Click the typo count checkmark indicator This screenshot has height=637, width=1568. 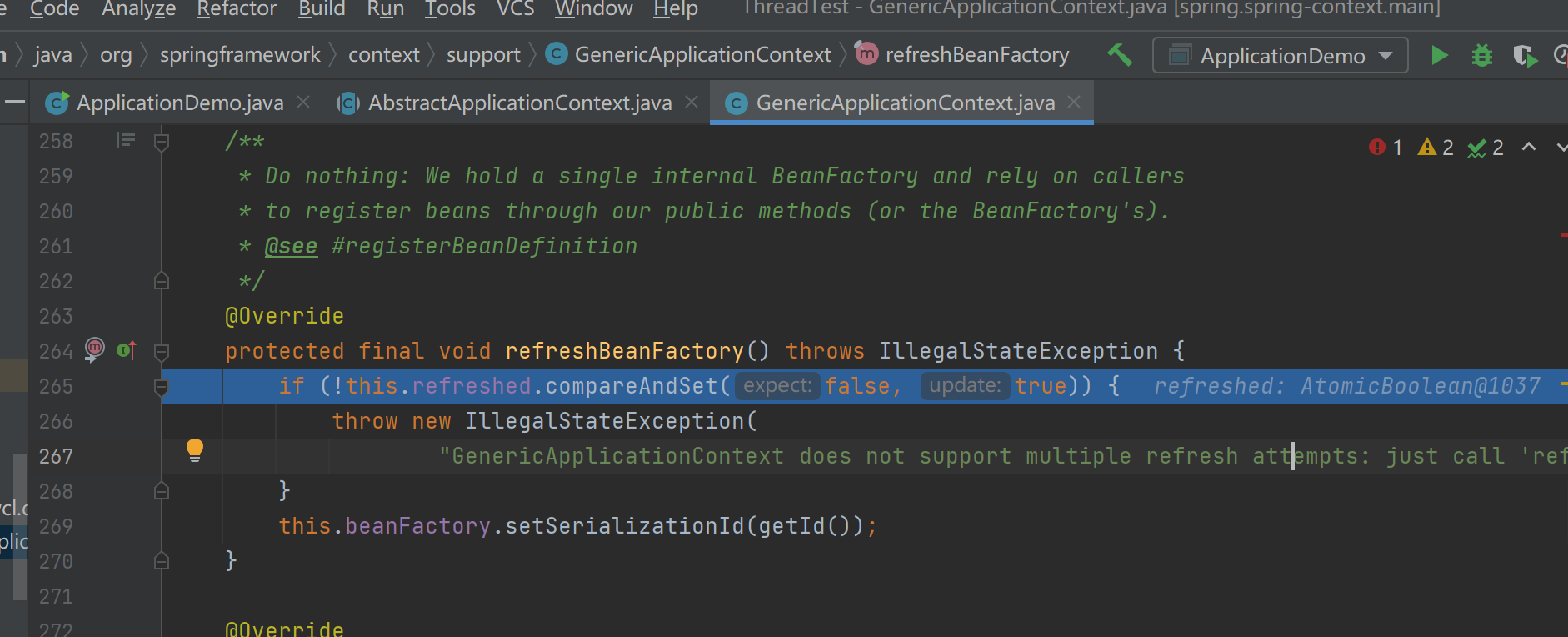pos(1486,148)
